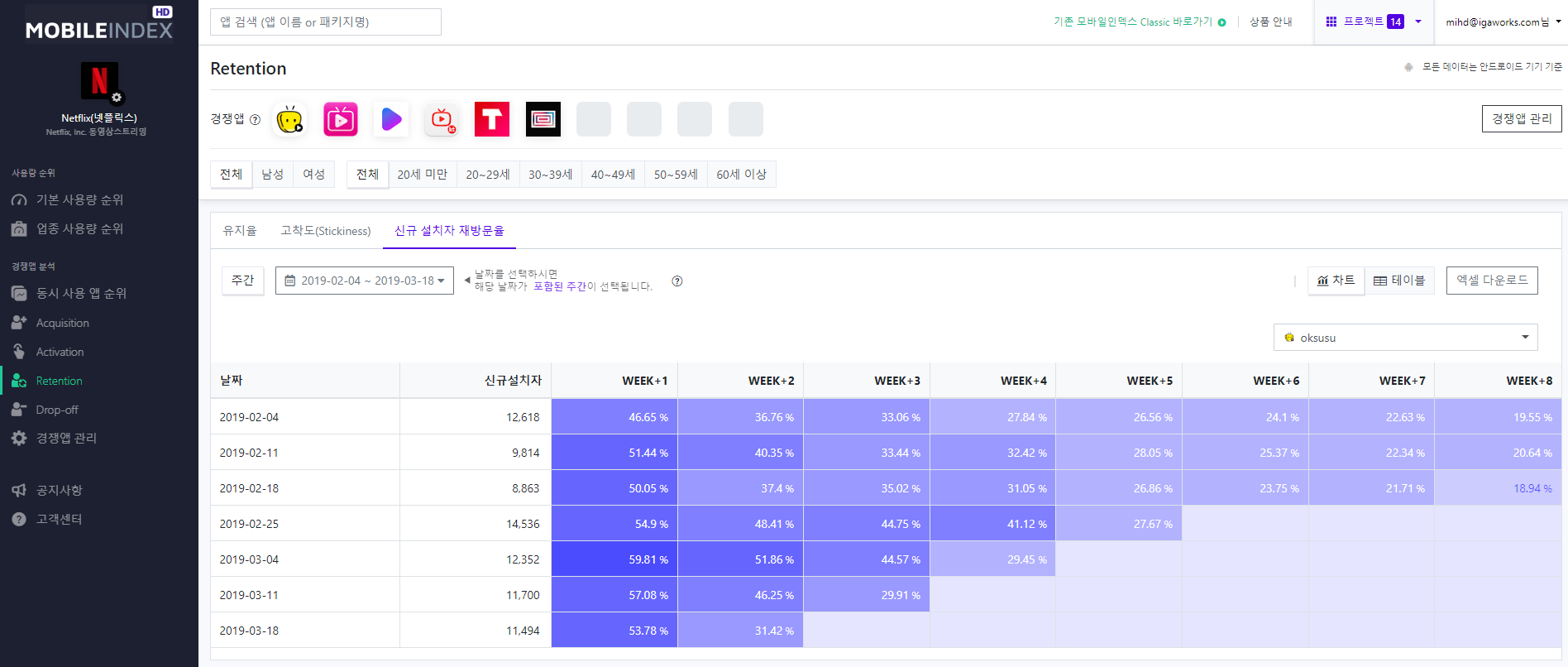
Task: Open 기본 사용량 순위 in the sidebar
Action: tap(79, 199)
